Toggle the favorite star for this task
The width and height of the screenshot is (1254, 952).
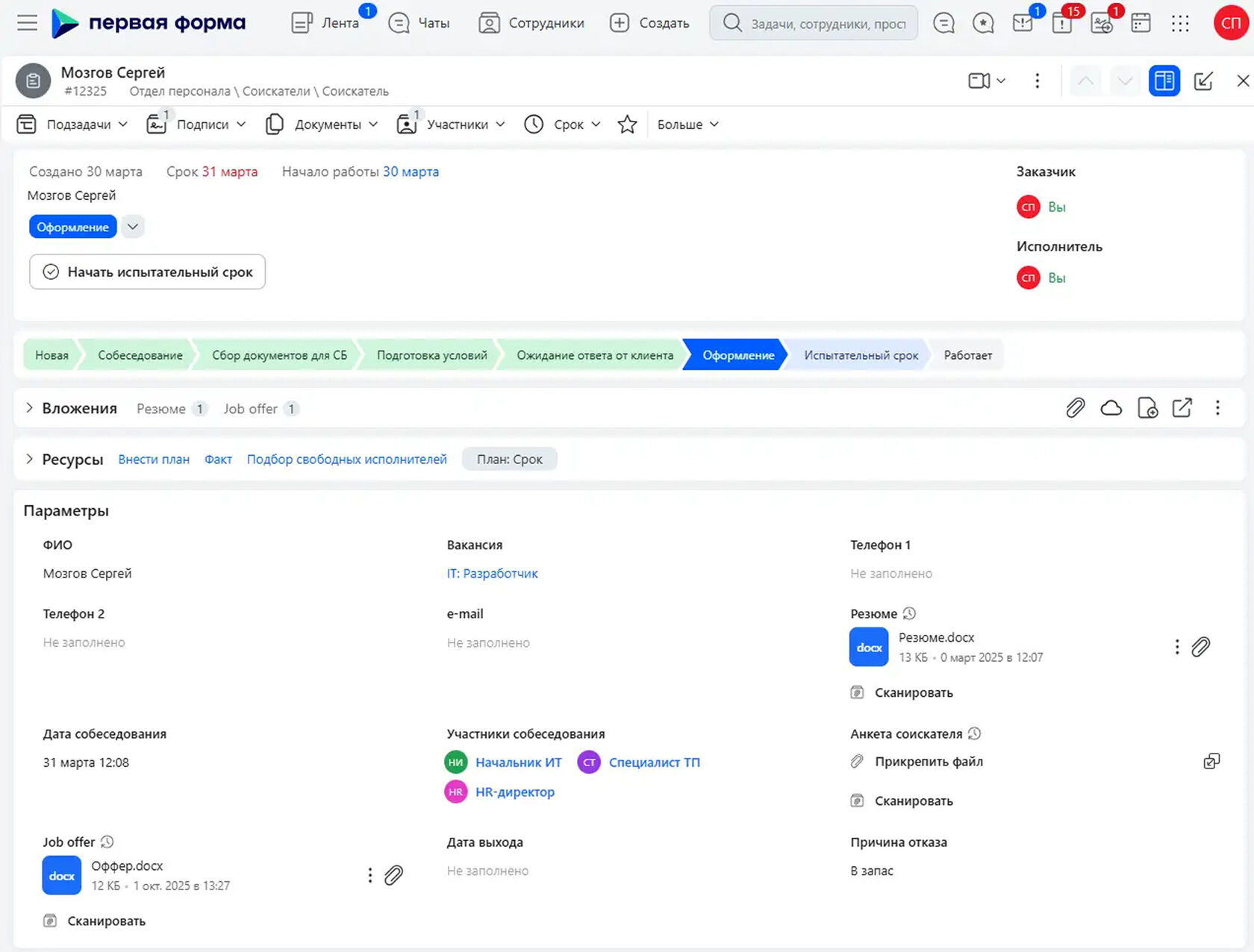[x=627, y=125]
